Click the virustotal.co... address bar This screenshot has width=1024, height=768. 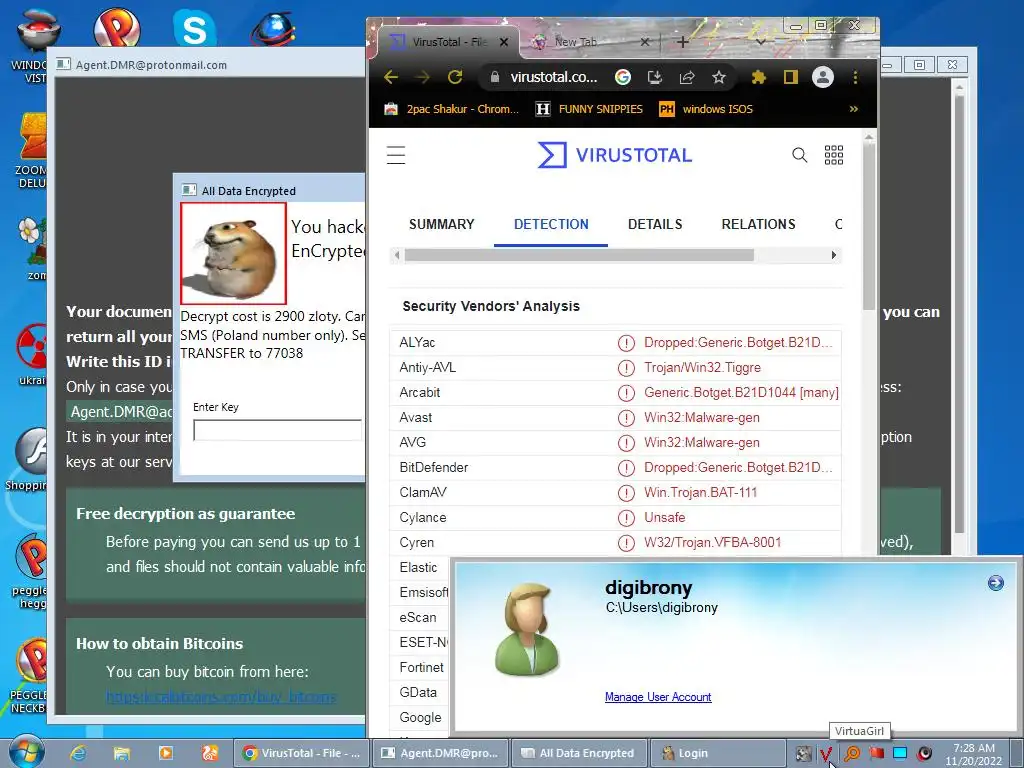(554, 77)
